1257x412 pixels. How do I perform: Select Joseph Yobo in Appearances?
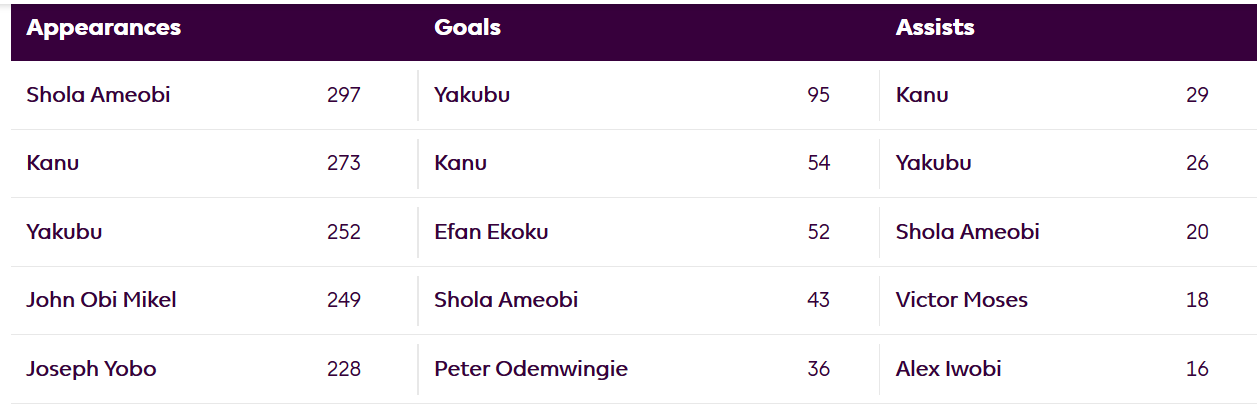(91, 369)
